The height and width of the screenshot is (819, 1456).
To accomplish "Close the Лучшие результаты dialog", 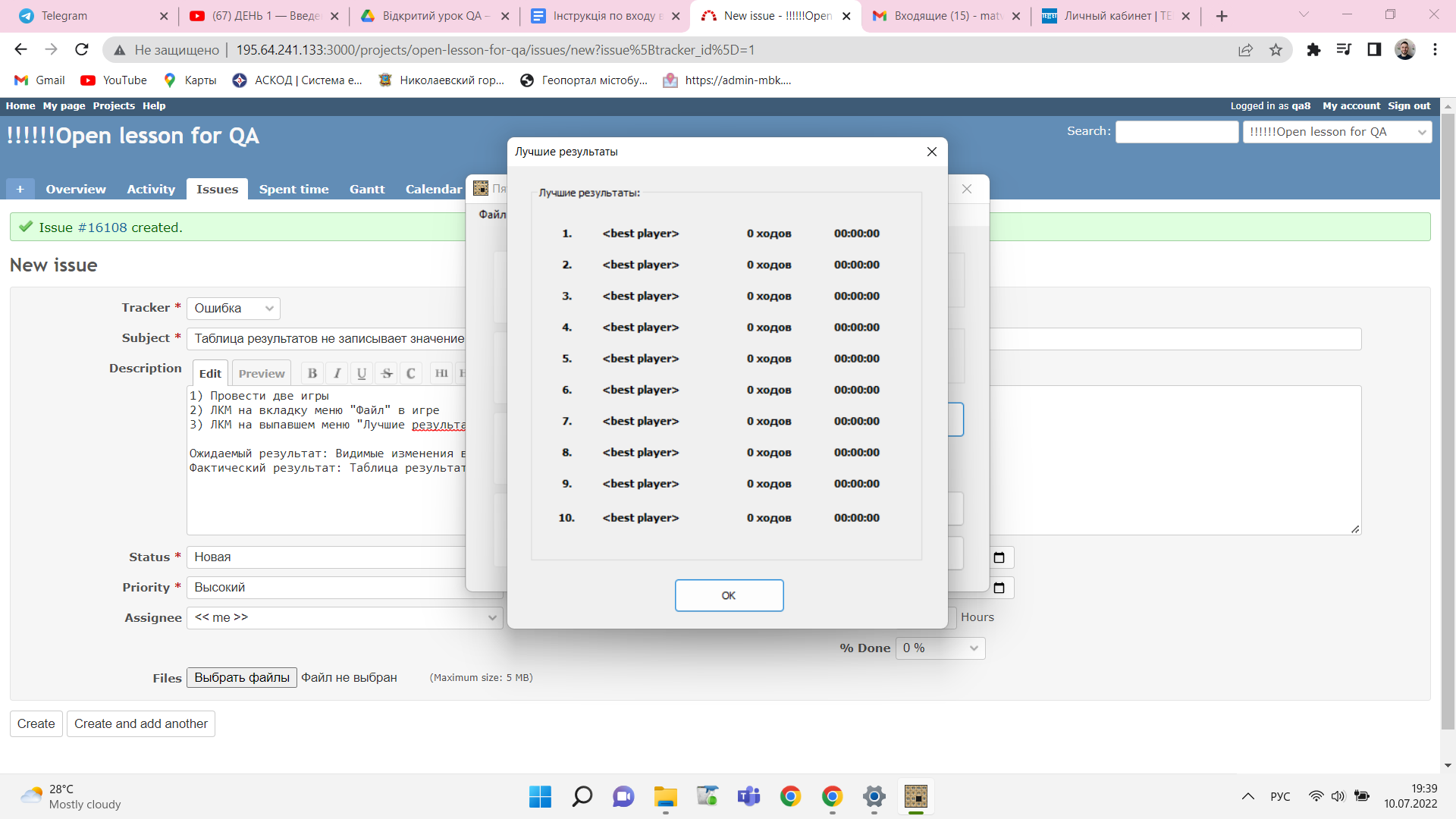I will 932,152.
